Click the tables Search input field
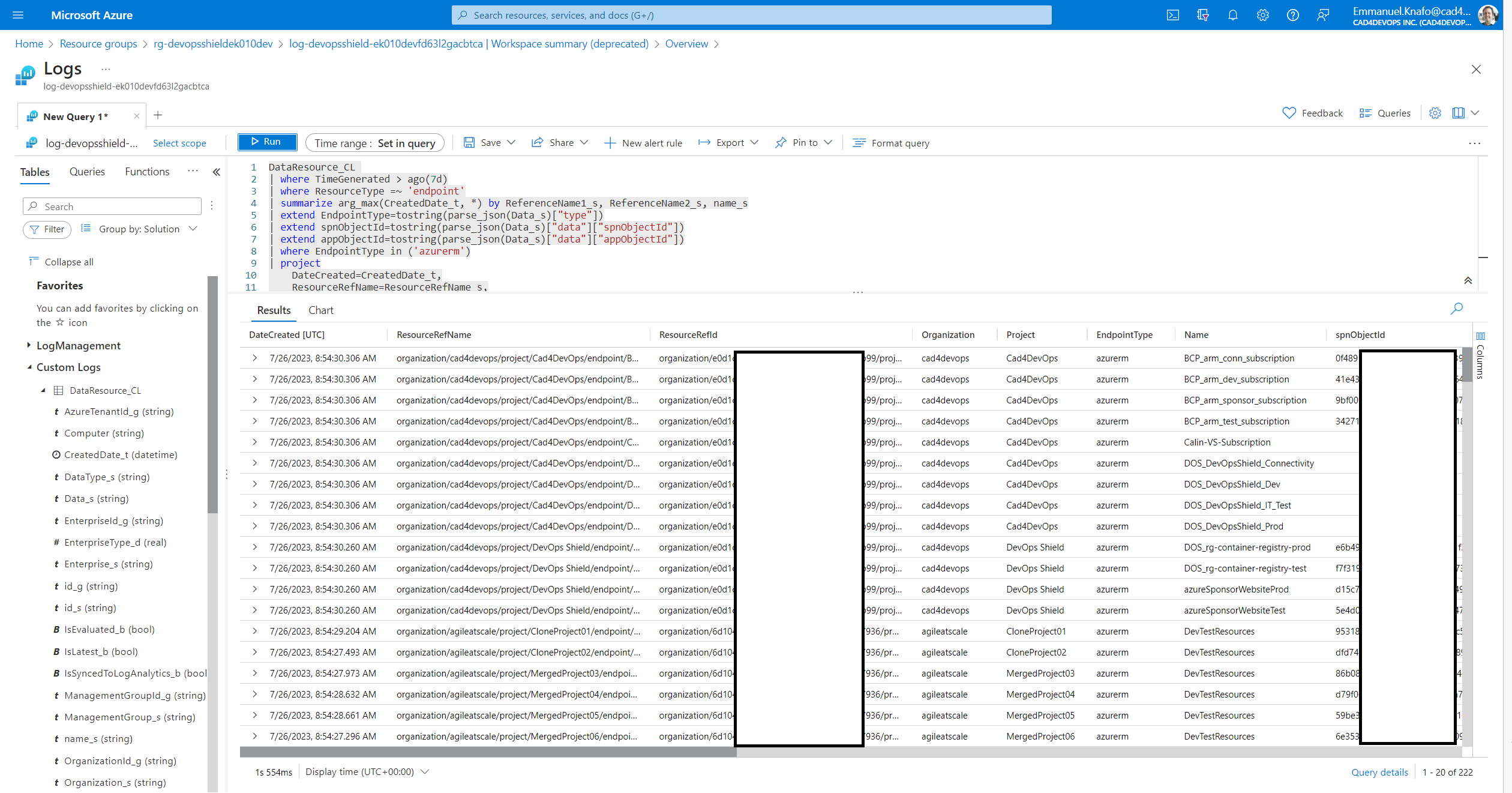The width and height of the screenshot is (1512, 793). pos(112,206)
